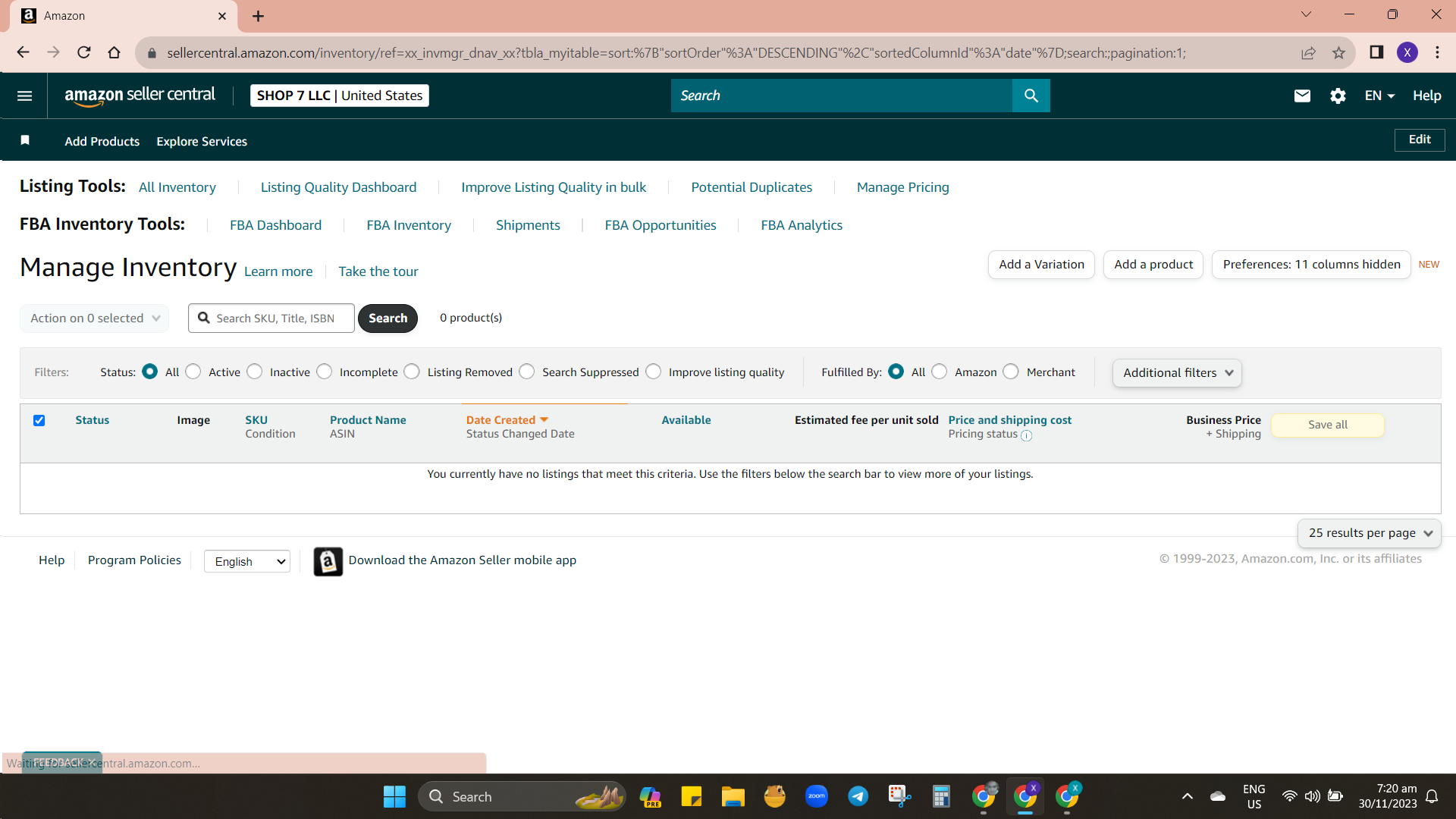Select the Inactive status filter
The height and width of the screenshot is (819, 1456).
(255, 372)
